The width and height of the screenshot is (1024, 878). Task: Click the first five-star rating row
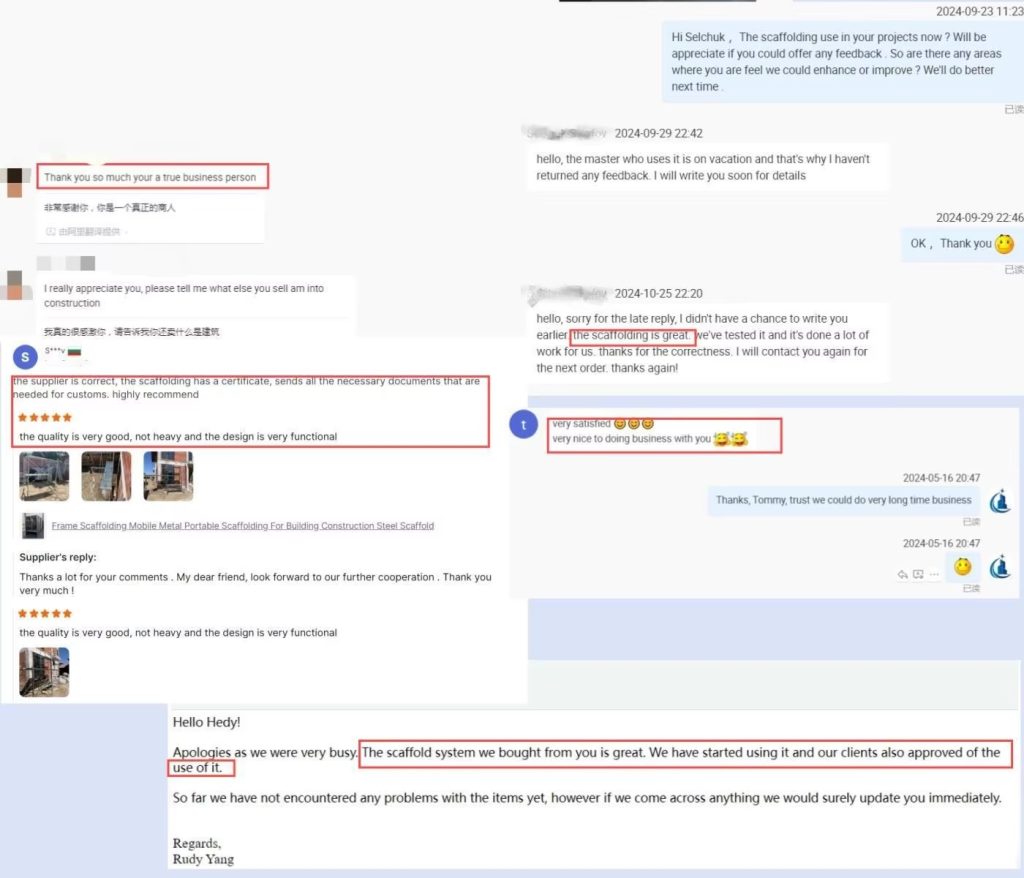(x=45, y=417)
